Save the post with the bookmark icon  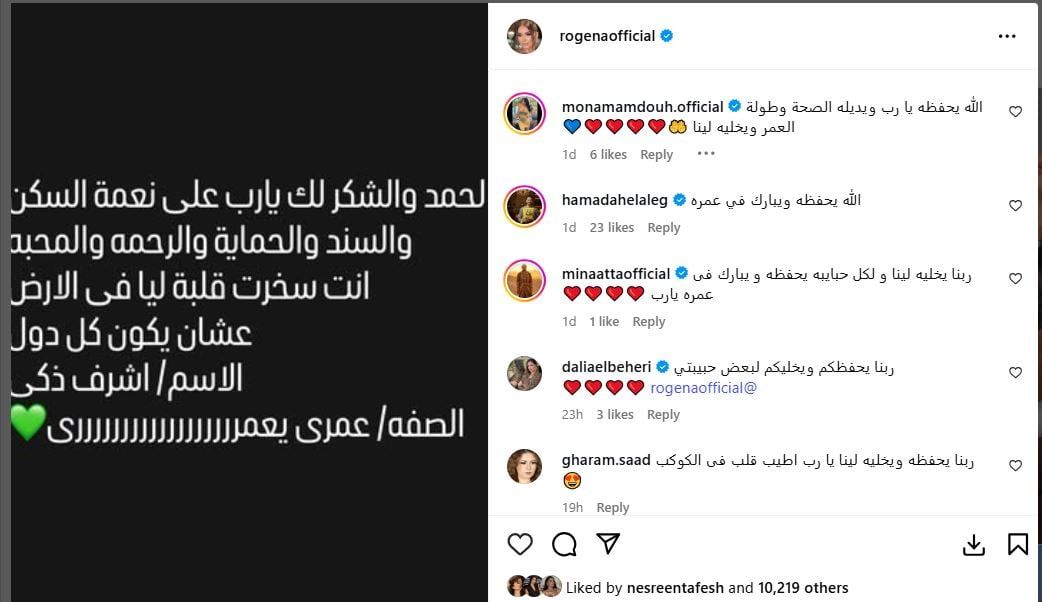tap(1018, 545)
